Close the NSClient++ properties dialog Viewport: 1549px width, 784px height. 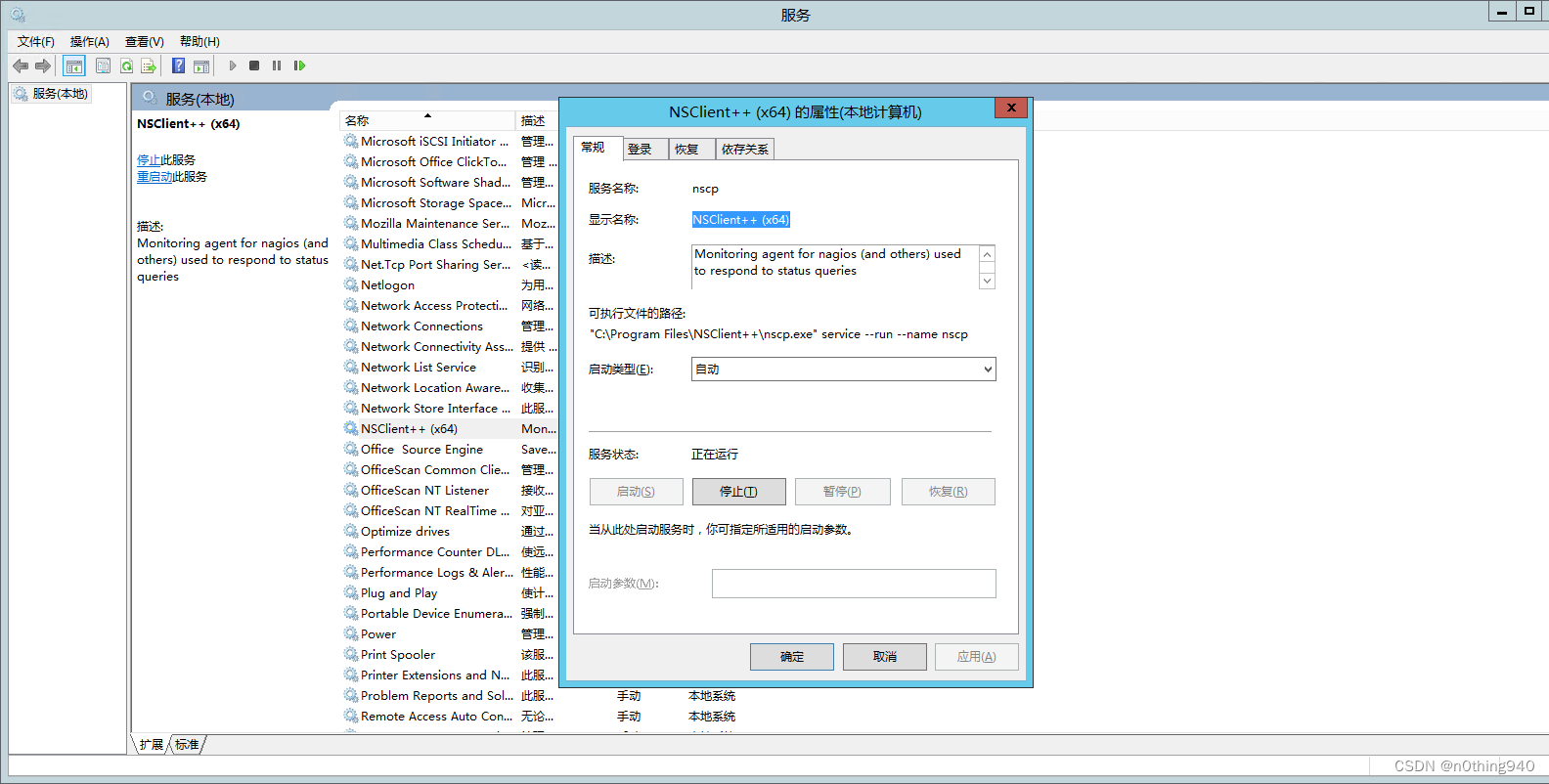click(1011, 108)
